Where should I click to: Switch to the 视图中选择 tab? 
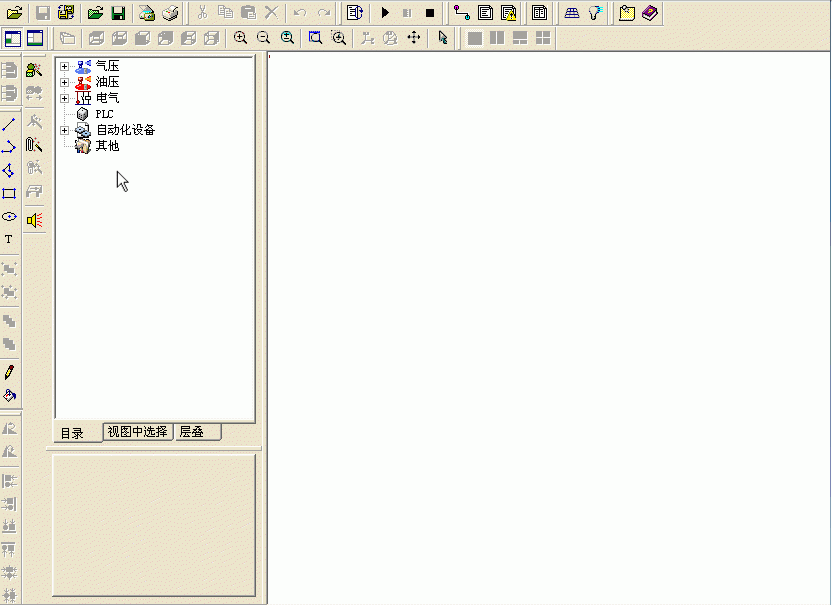coord(137,432)
